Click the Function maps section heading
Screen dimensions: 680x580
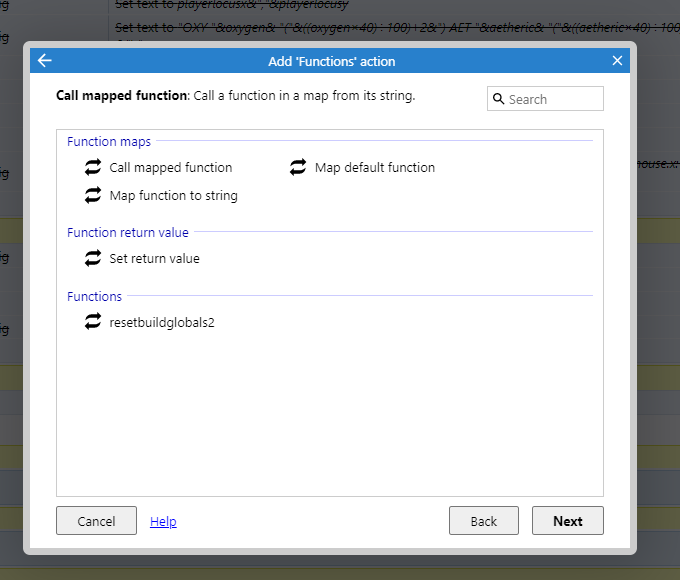(x=109, y=141)
